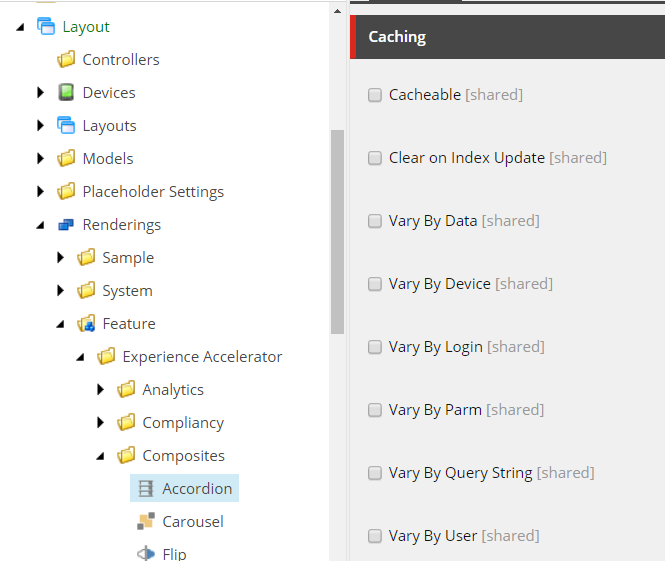Collapse the Composites folder
The height and width of the screenshot is (561, 665).
[x=101, y=456]
